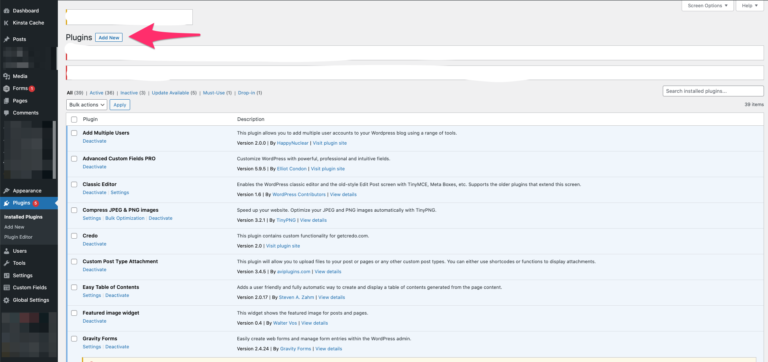Open Add New submenu item in sidebar
The width and height of the screenshot is (768, 362).
[x=14, y=227]
